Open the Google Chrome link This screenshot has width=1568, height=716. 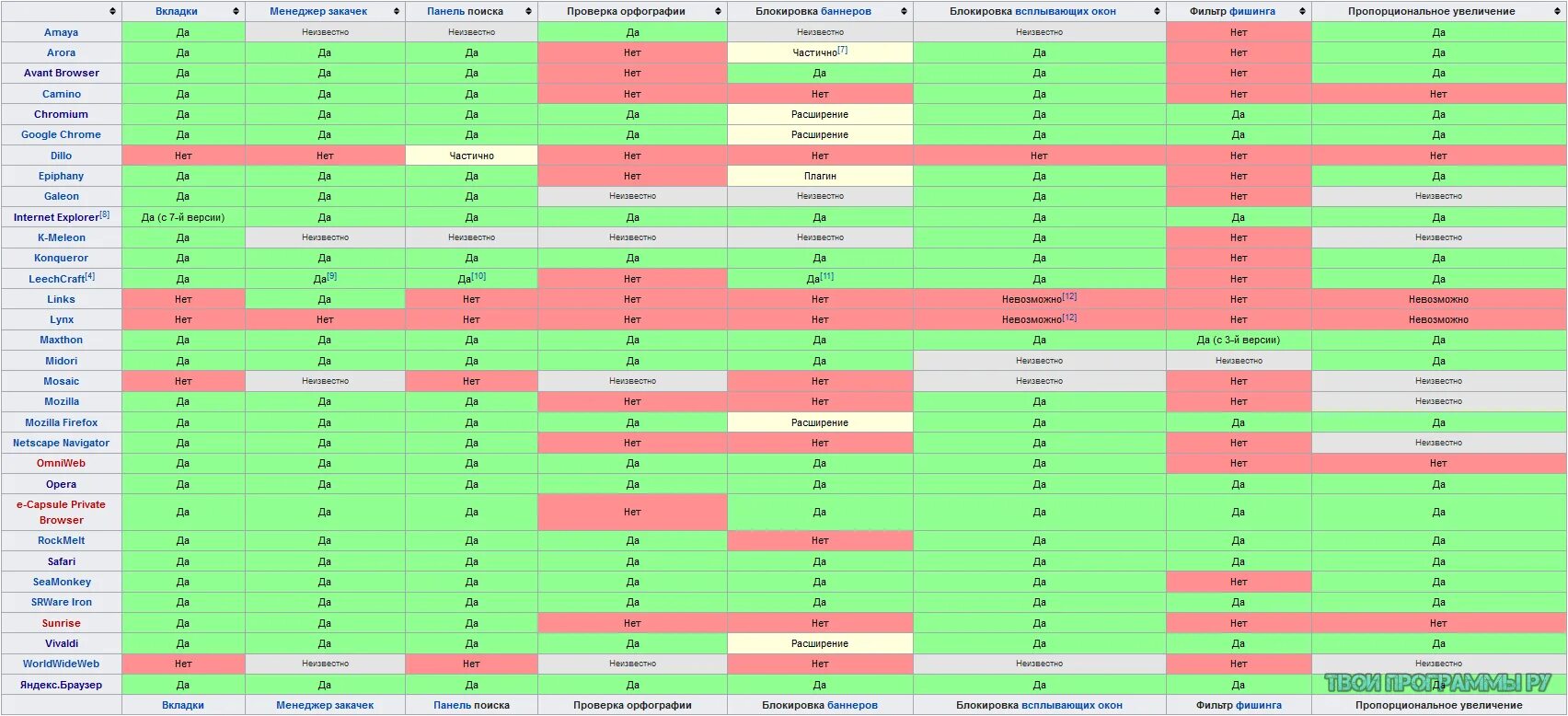[x=62, y=135]
